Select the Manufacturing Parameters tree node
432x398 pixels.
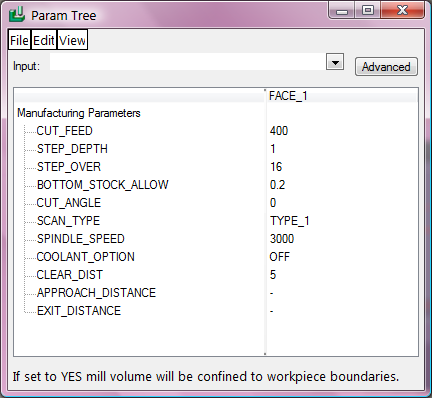coord(79,113)
